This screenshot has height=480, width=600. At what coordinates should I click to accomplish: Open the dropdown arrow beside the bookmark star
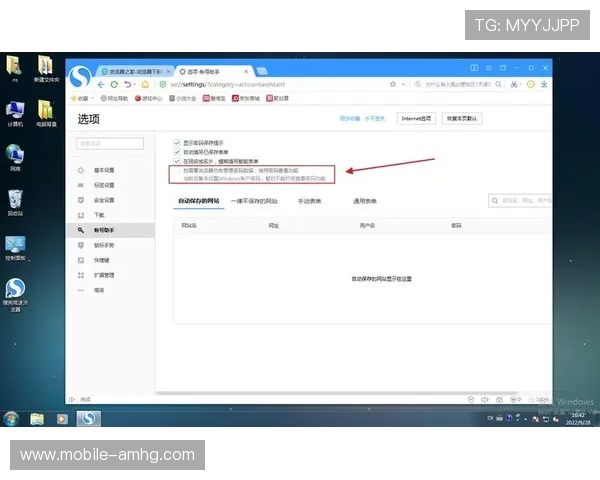point(403,84)
